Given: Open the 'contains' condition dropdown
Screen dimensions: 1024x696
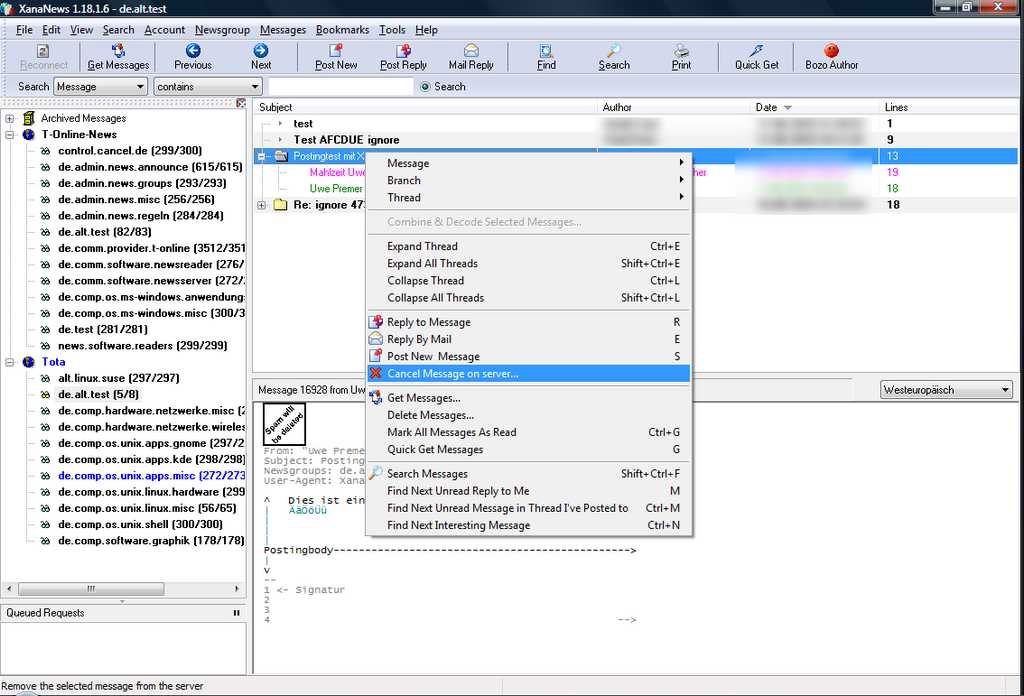Looking at the screenshot, I should (255, 87).
